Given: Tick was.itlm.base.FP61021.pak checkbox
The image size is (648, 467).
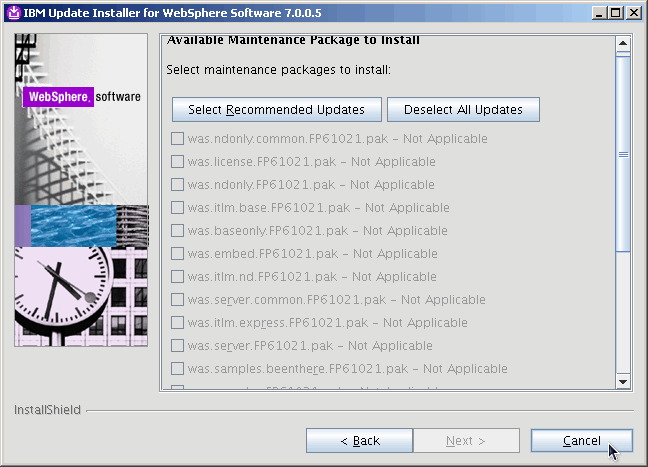Looking at the screenshot, I should click(177, 208).
